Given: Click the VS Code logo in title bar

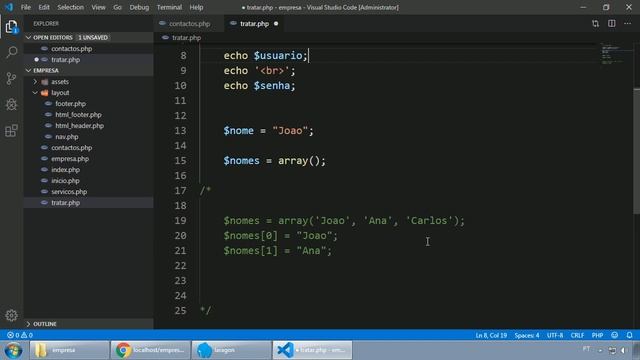Looking at the screenshot, I should point(9,7).
